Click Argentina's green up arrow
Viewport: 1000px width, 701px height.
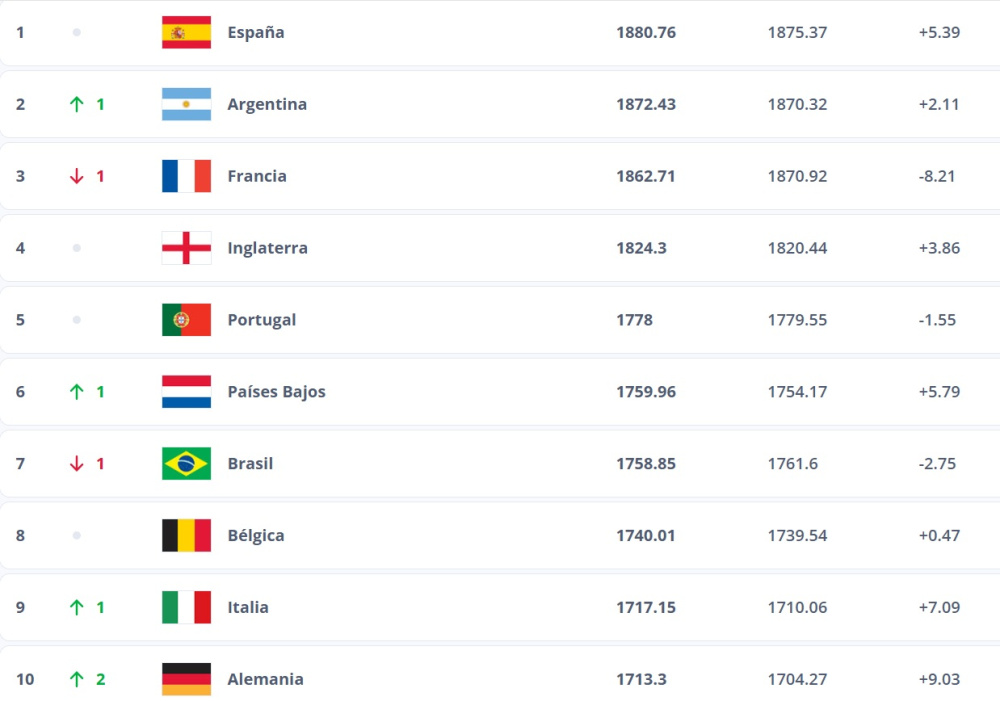pyautogui.click(x=76, y=104)
